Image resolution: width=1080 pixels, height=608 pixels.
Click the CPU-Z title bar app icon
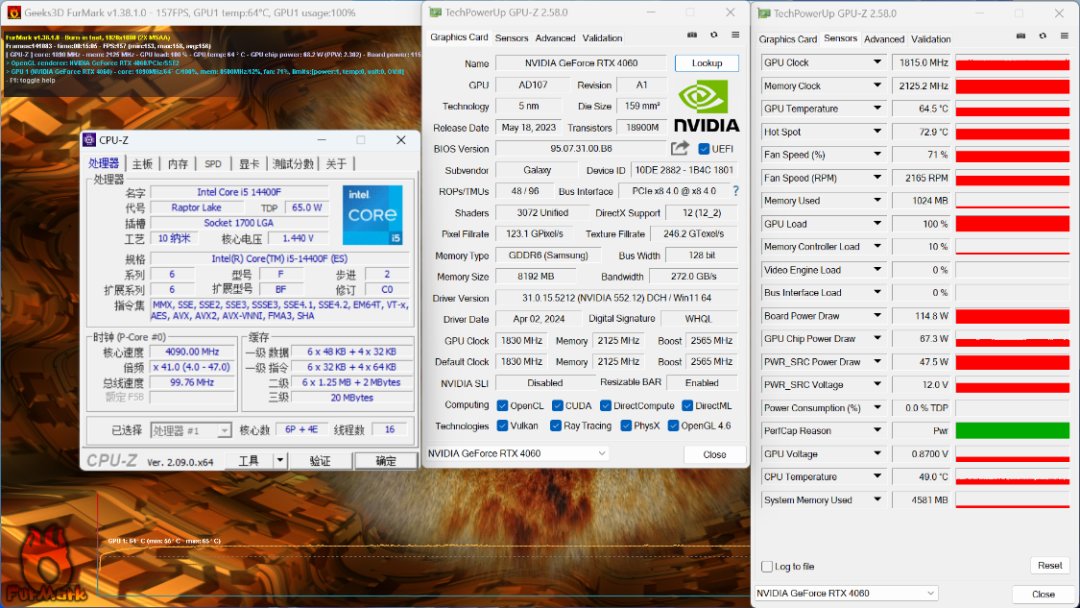pos(90,140)
